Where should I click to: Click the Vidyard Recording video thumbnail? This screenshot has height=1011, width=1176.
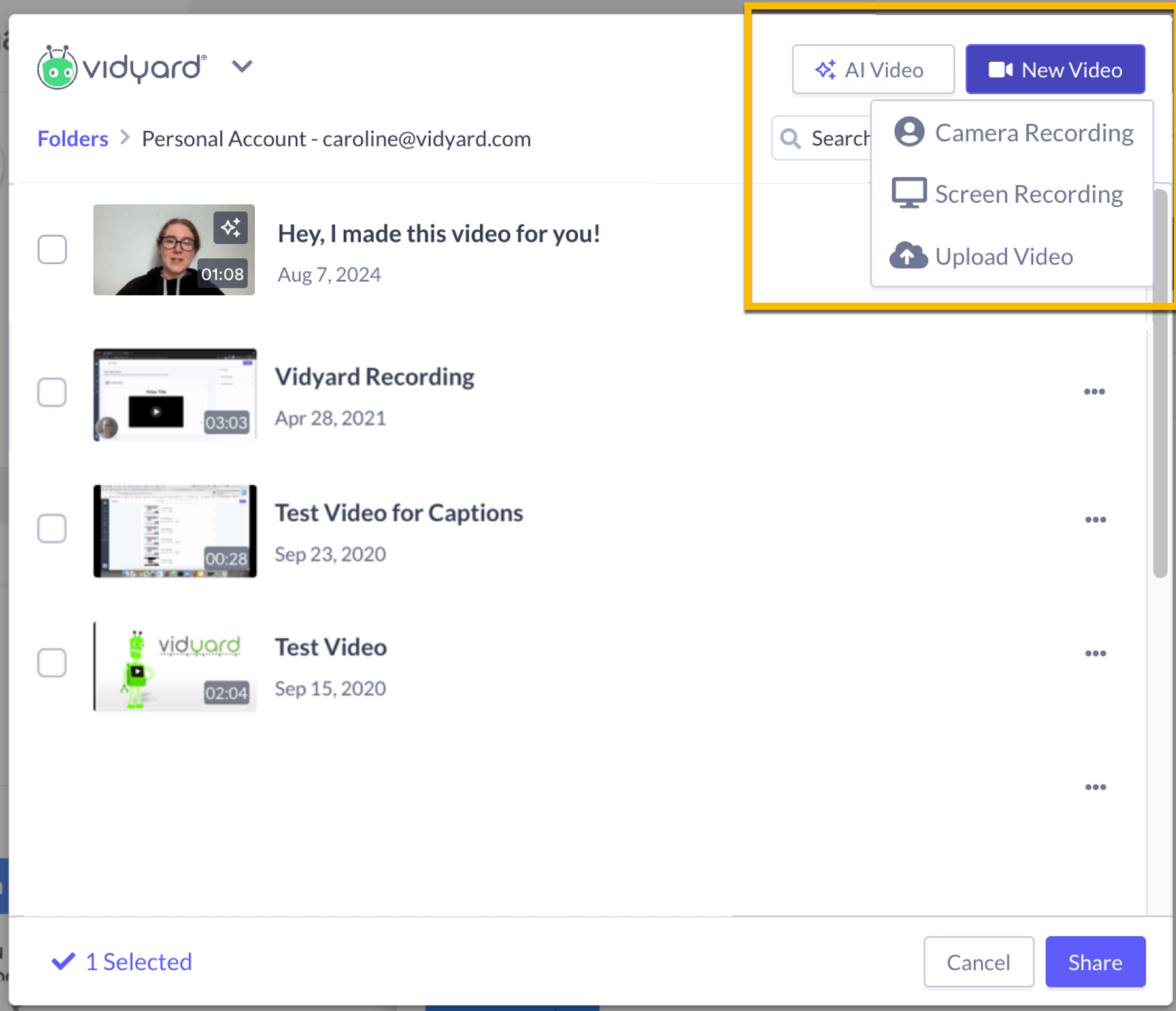[174, 393]
